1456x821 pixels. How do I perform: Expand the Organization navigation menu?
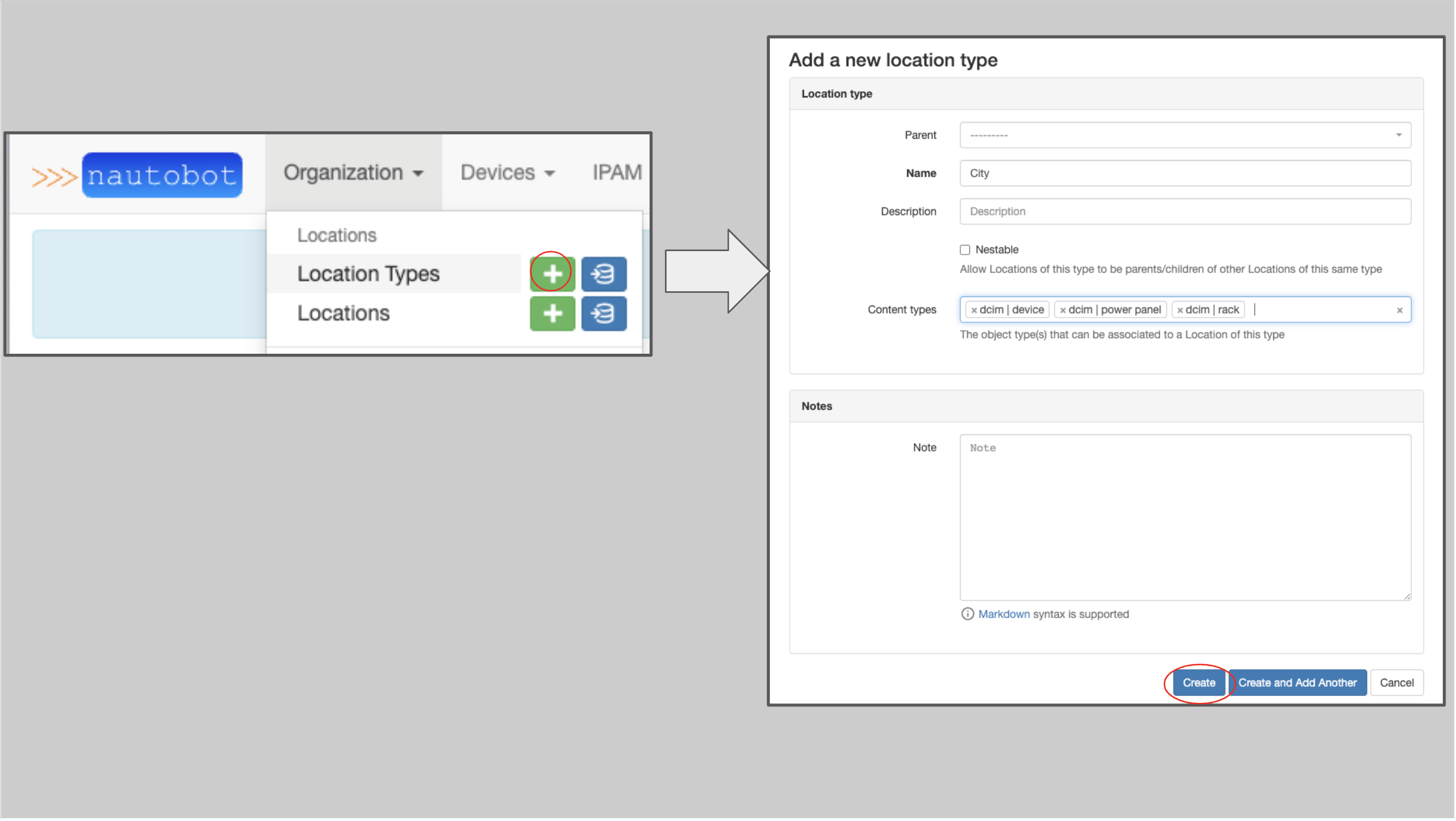tap(351, 172)
